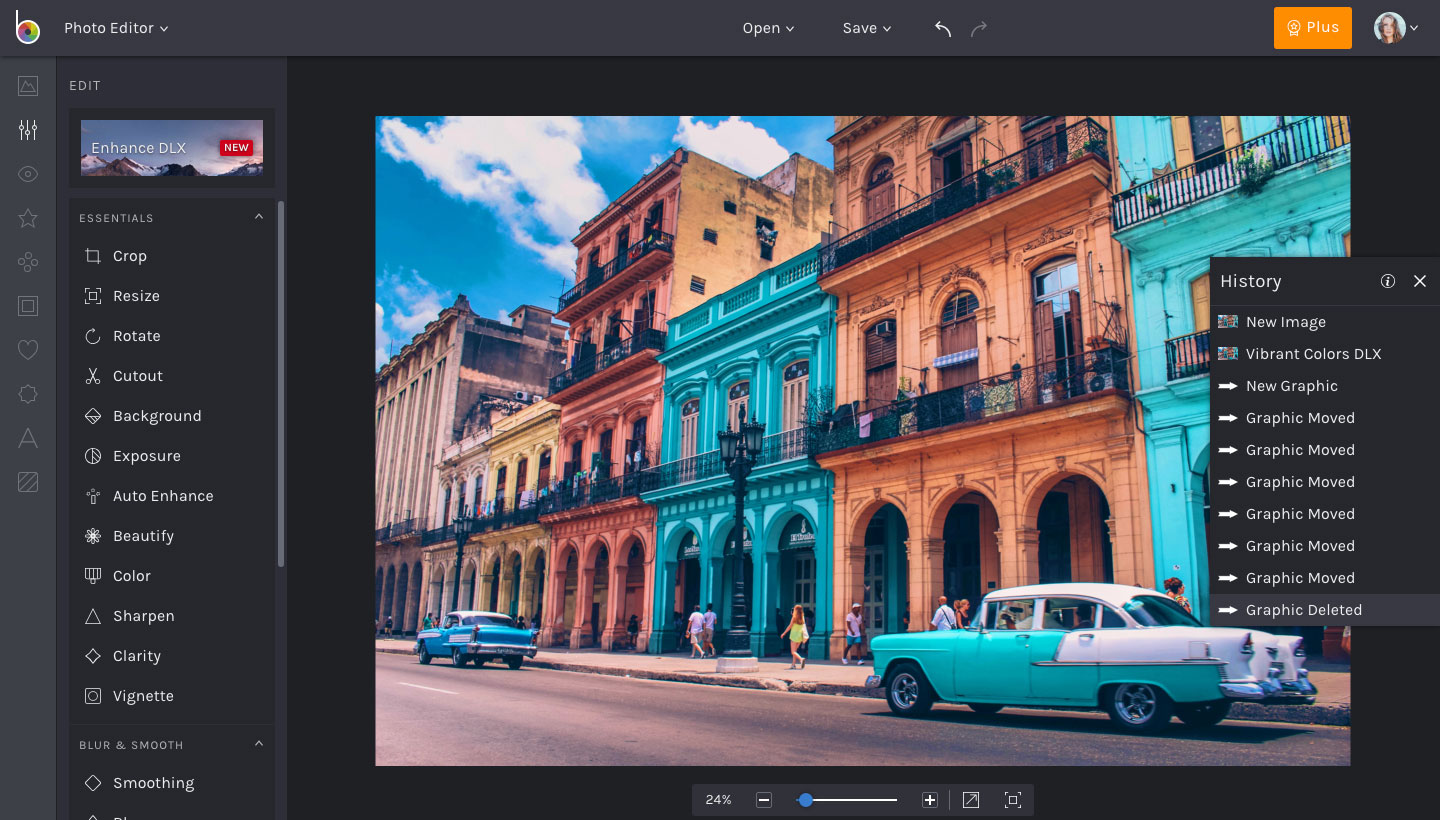
Task: Click the Frames sidebar icon
Action: (x=28, y=306)
